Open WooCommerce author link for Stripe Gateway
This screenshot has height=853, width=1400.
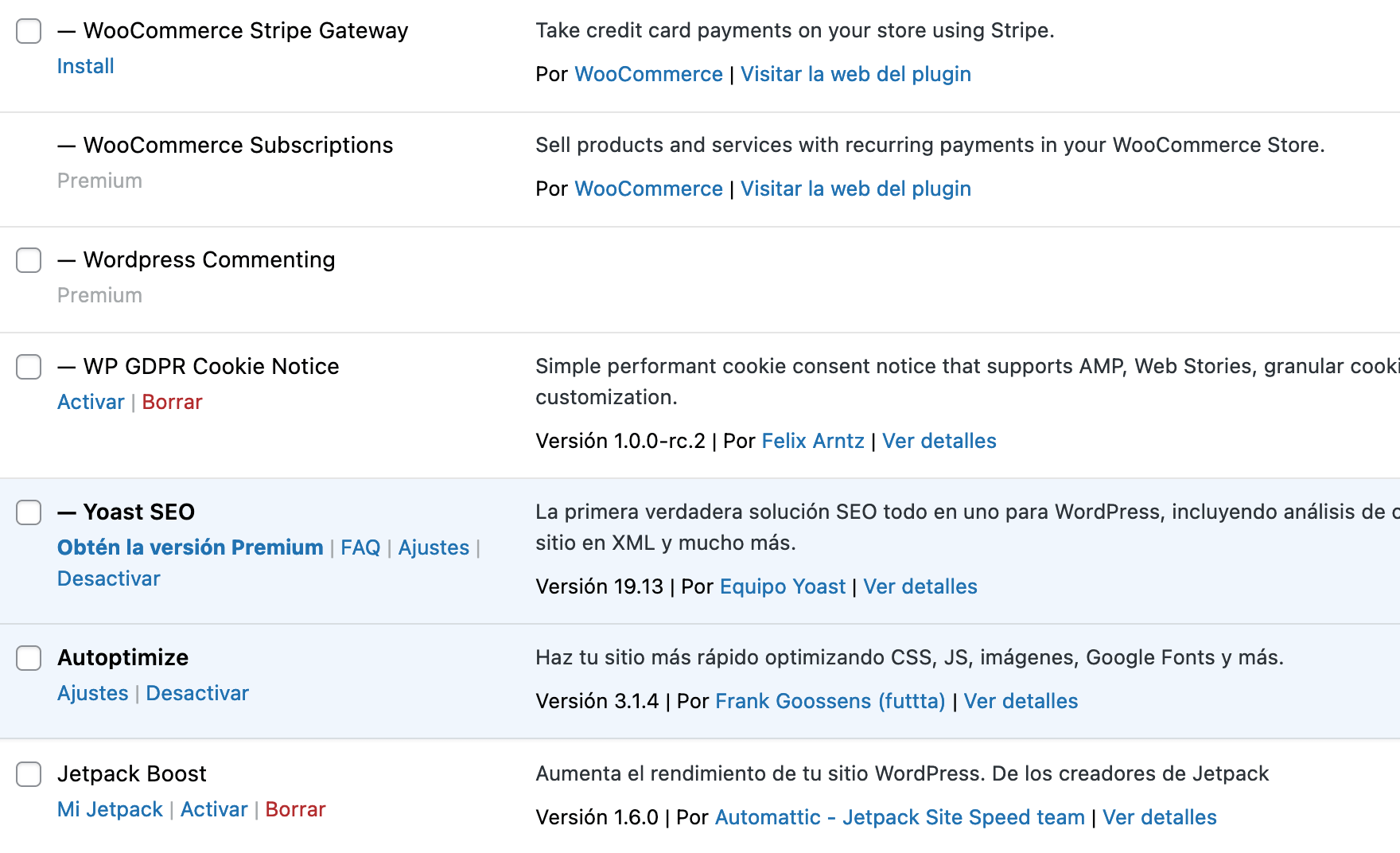[648, 74]
